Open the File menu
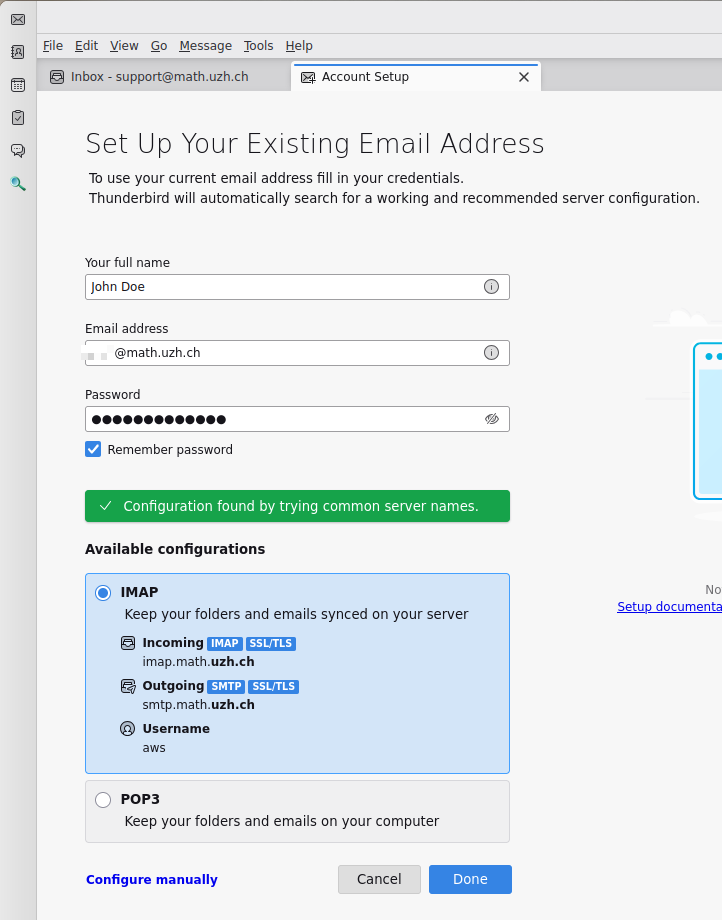Screen dimensions: 722x920 (x=53, y=46)
